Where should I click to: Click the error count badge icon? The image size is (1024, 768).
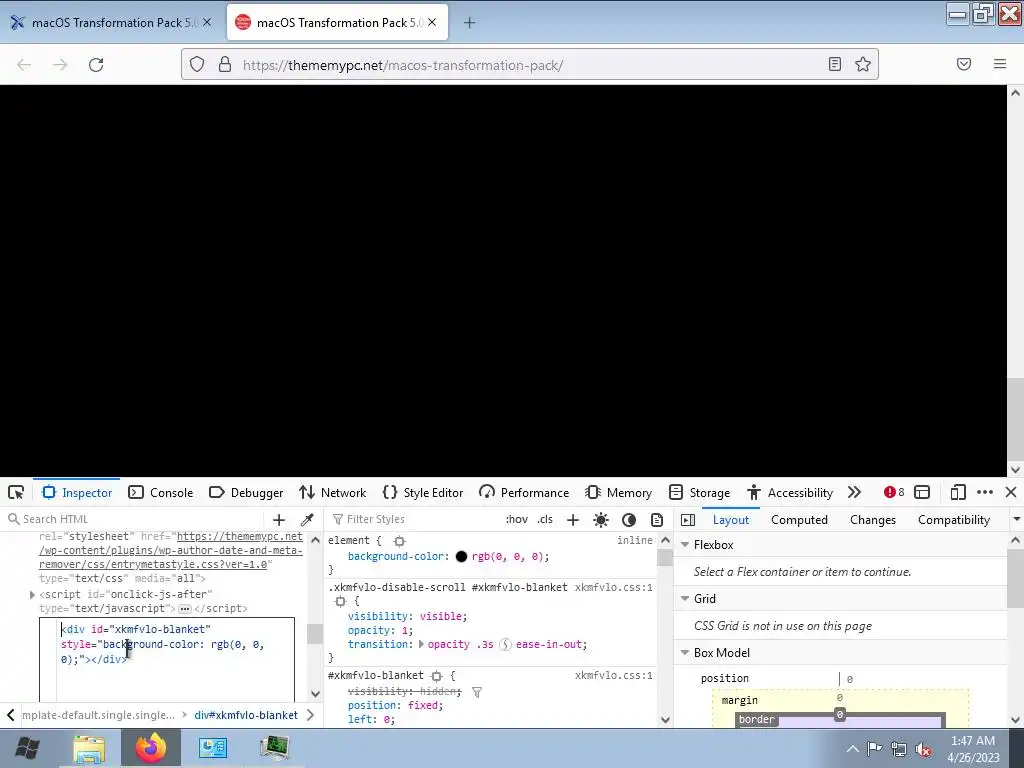894,492
